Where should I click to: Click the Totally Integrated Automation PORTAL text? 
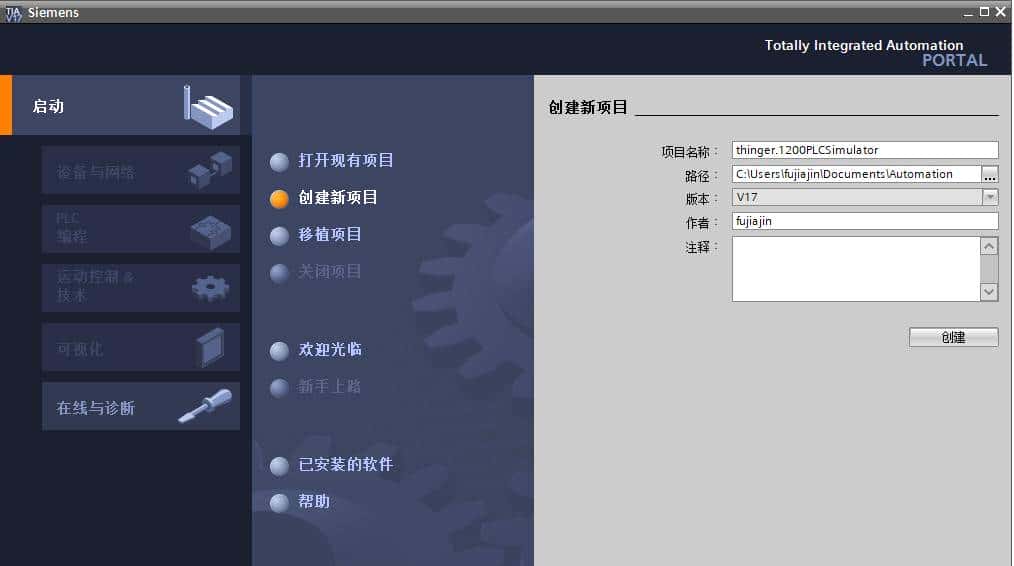point(876,53)
